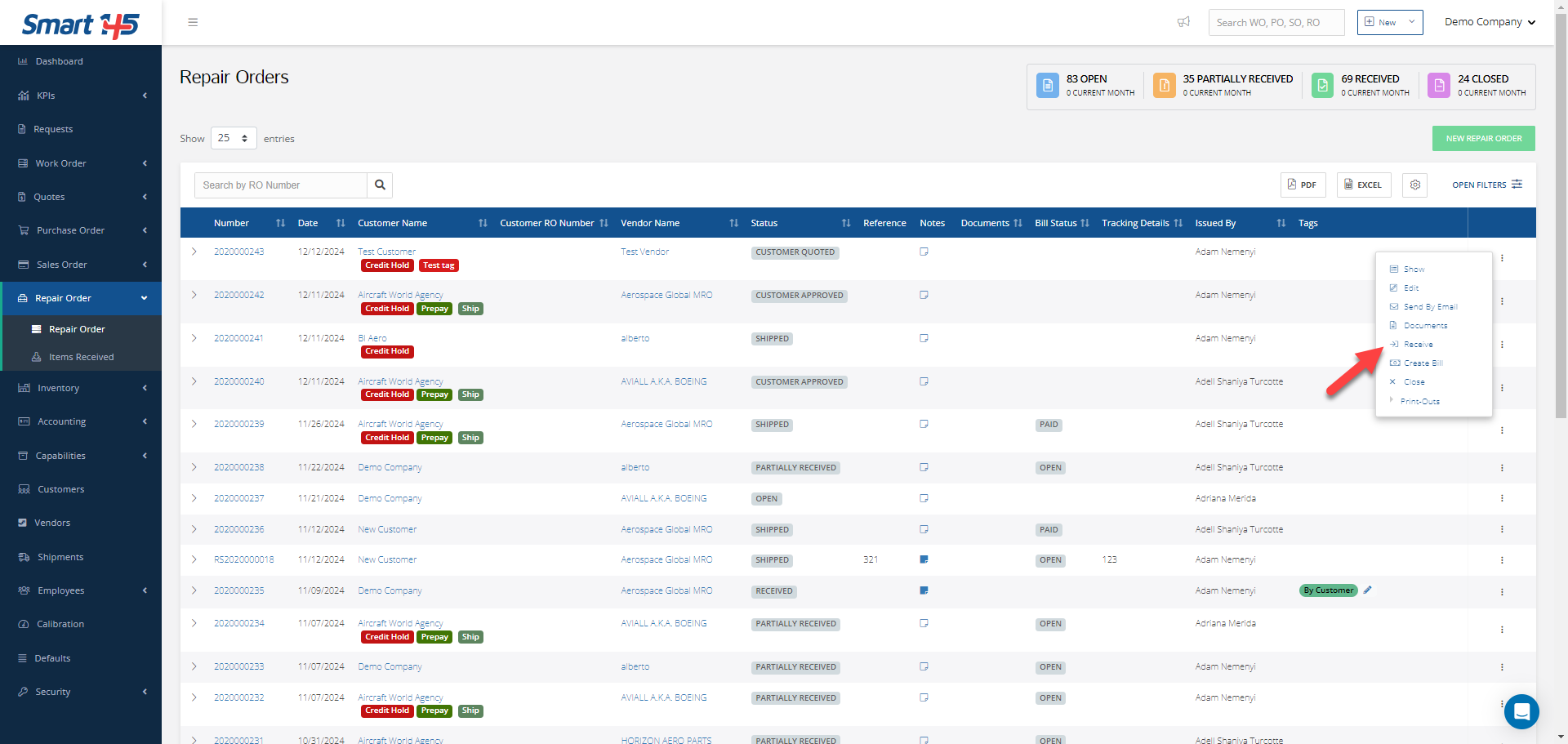Click the Smart 145 logo
Image resolution: width=1568 pixels, height=744 pixels.
click(x=80, y=25)
